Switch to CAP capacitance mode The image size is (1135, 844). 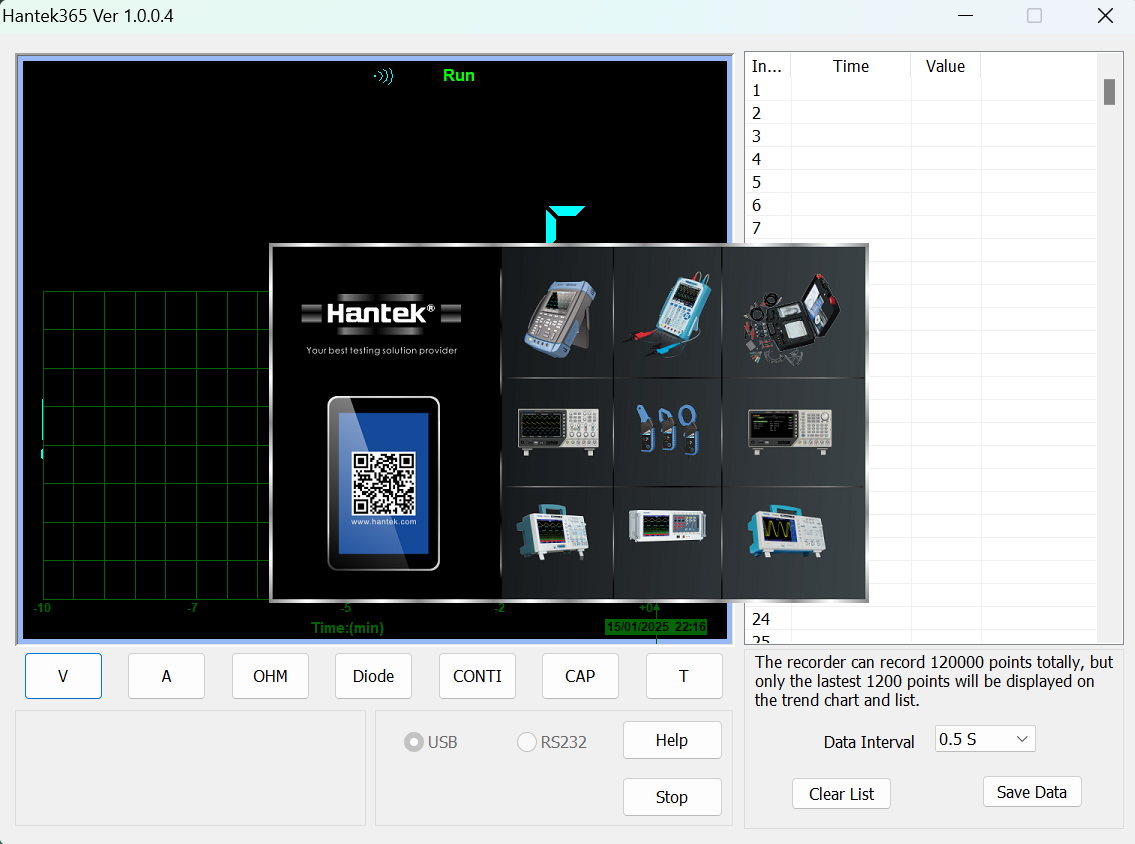(x=580, y=675)
